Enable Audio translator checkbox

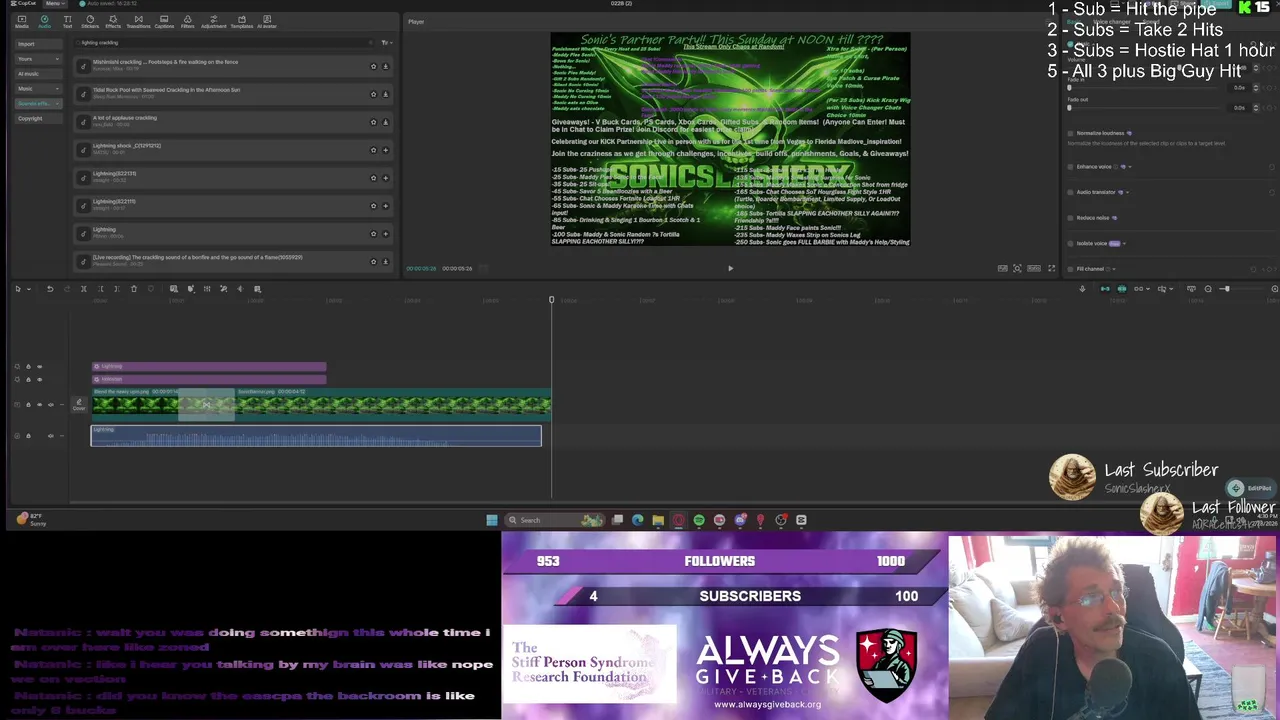(1071, 192)
